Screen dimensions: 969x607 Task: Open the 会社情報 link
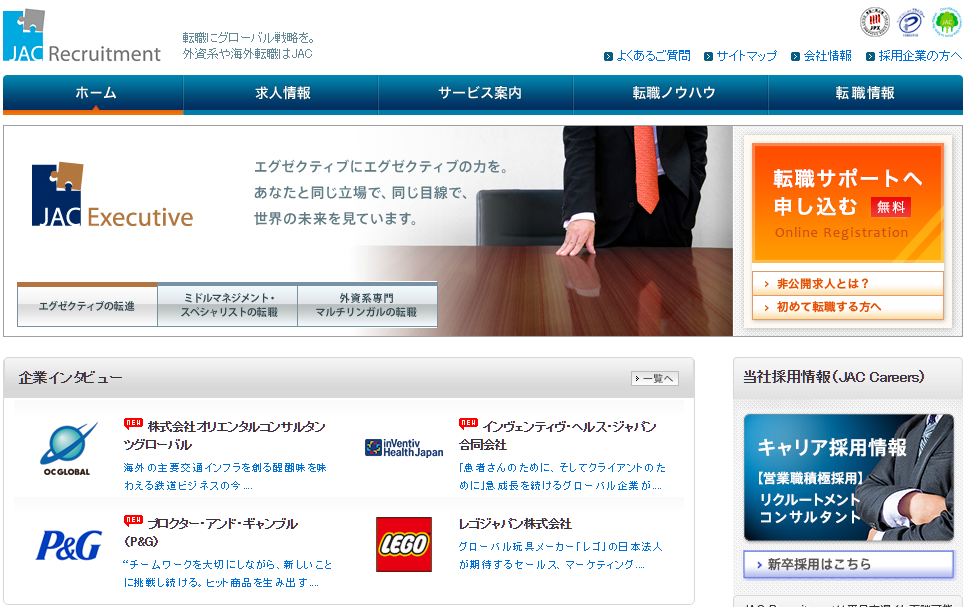[827, 56]
